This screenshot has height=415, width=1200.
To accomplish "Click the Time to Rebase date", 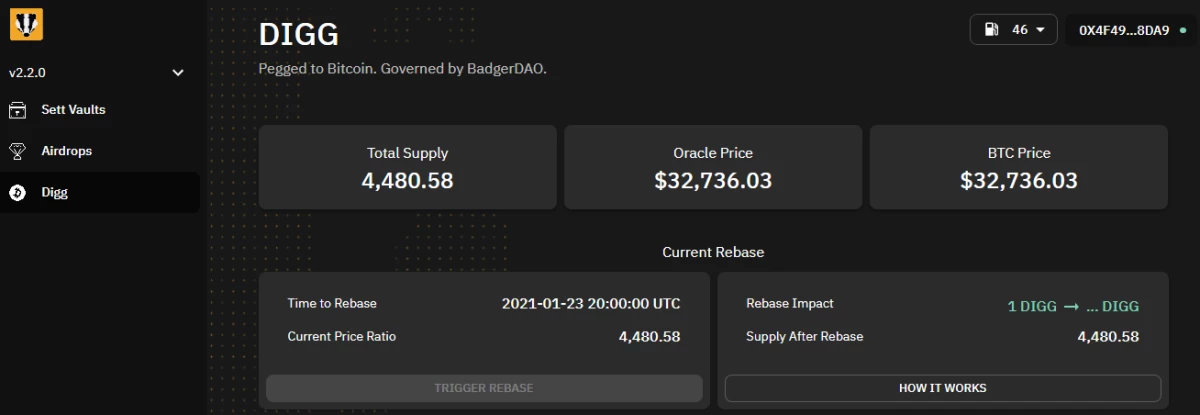I will [x=591, y=303].
